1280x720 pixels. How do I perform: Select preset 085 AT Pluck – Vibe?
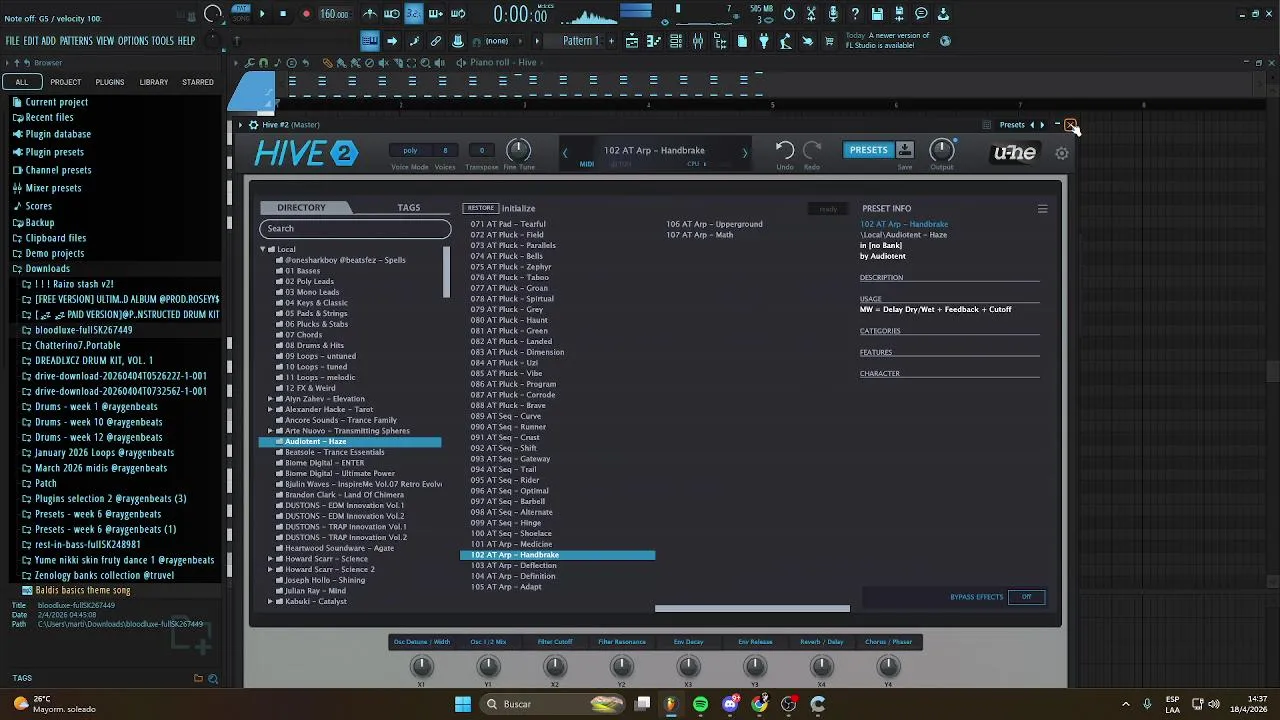pos(506,373)
